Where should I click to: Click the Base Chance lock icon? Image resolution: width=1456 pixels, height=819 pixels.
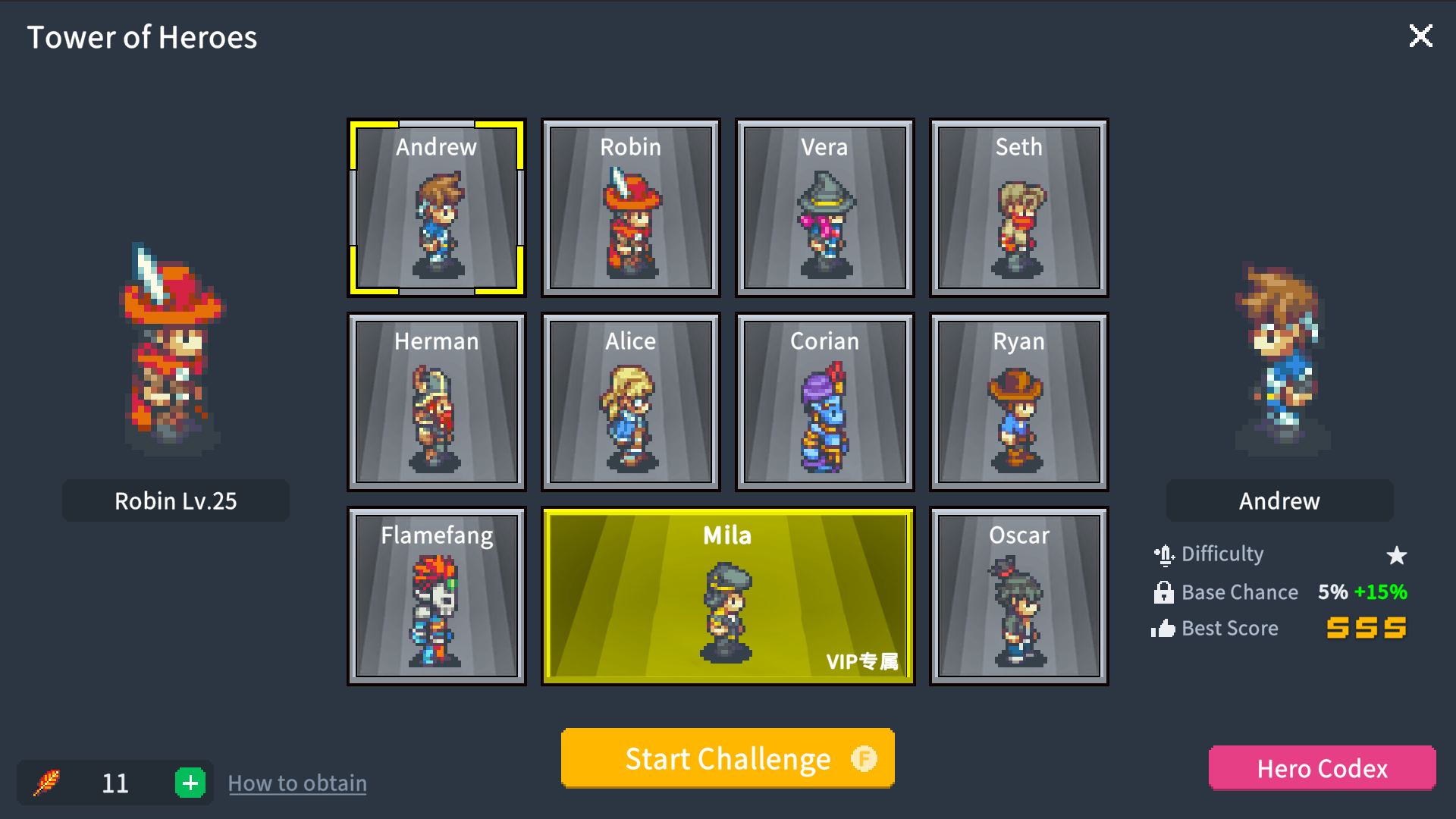click(1163, 592)
